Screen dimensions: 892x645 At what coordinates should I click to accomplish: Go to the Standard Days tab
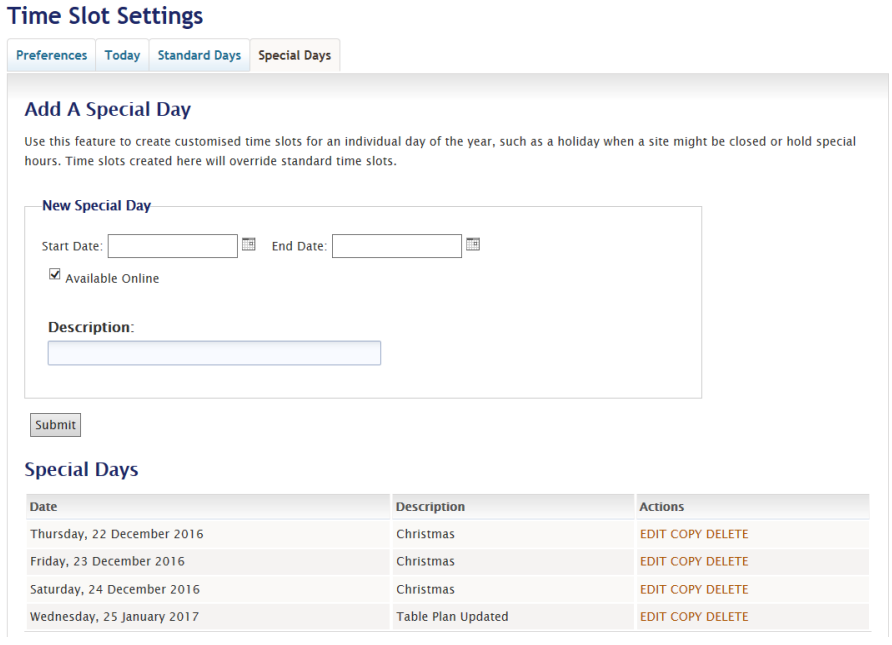pyautogui.click(x=199, y=56)
